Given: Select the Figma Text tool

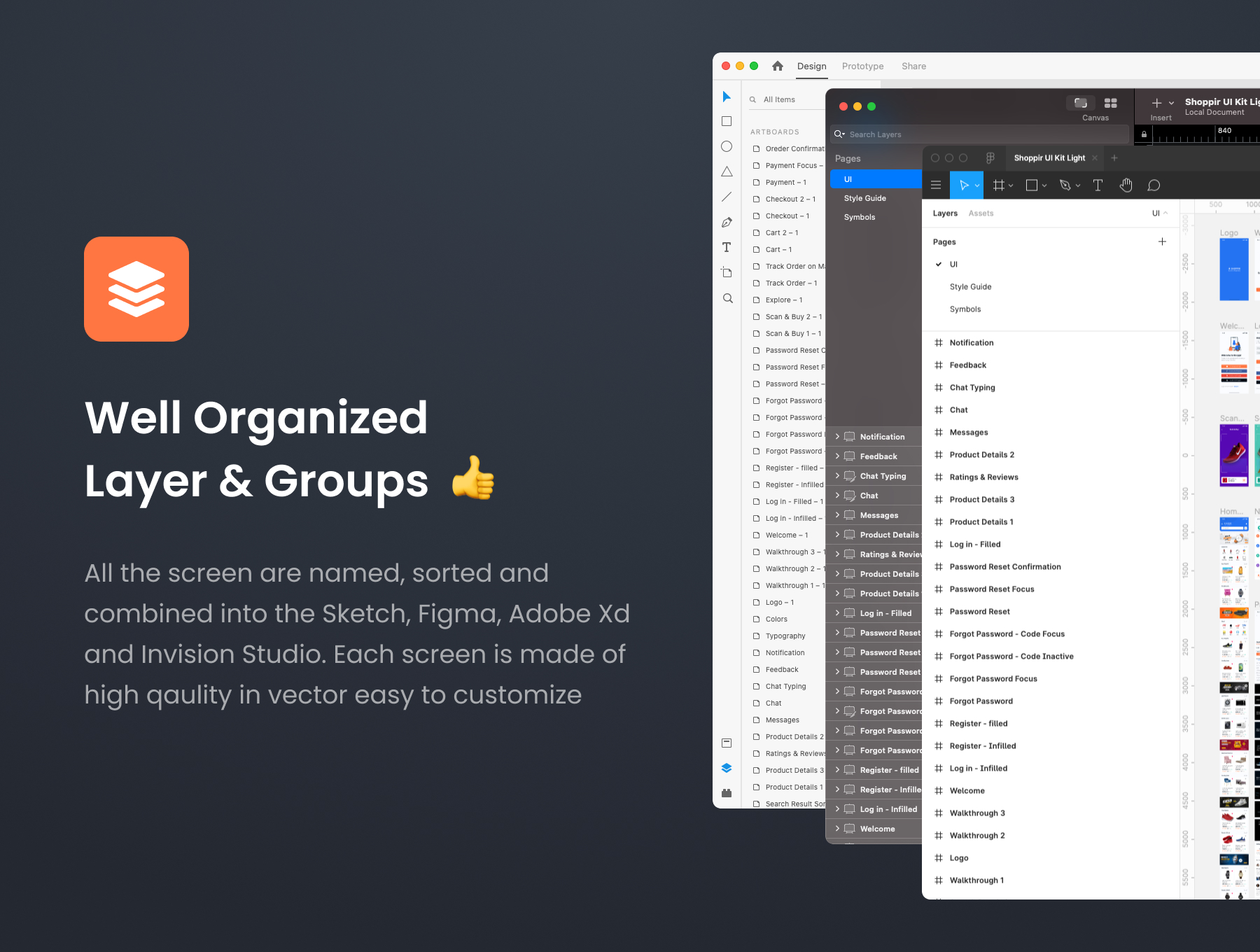Looking at the screenshot, I should click(1098, 185).
